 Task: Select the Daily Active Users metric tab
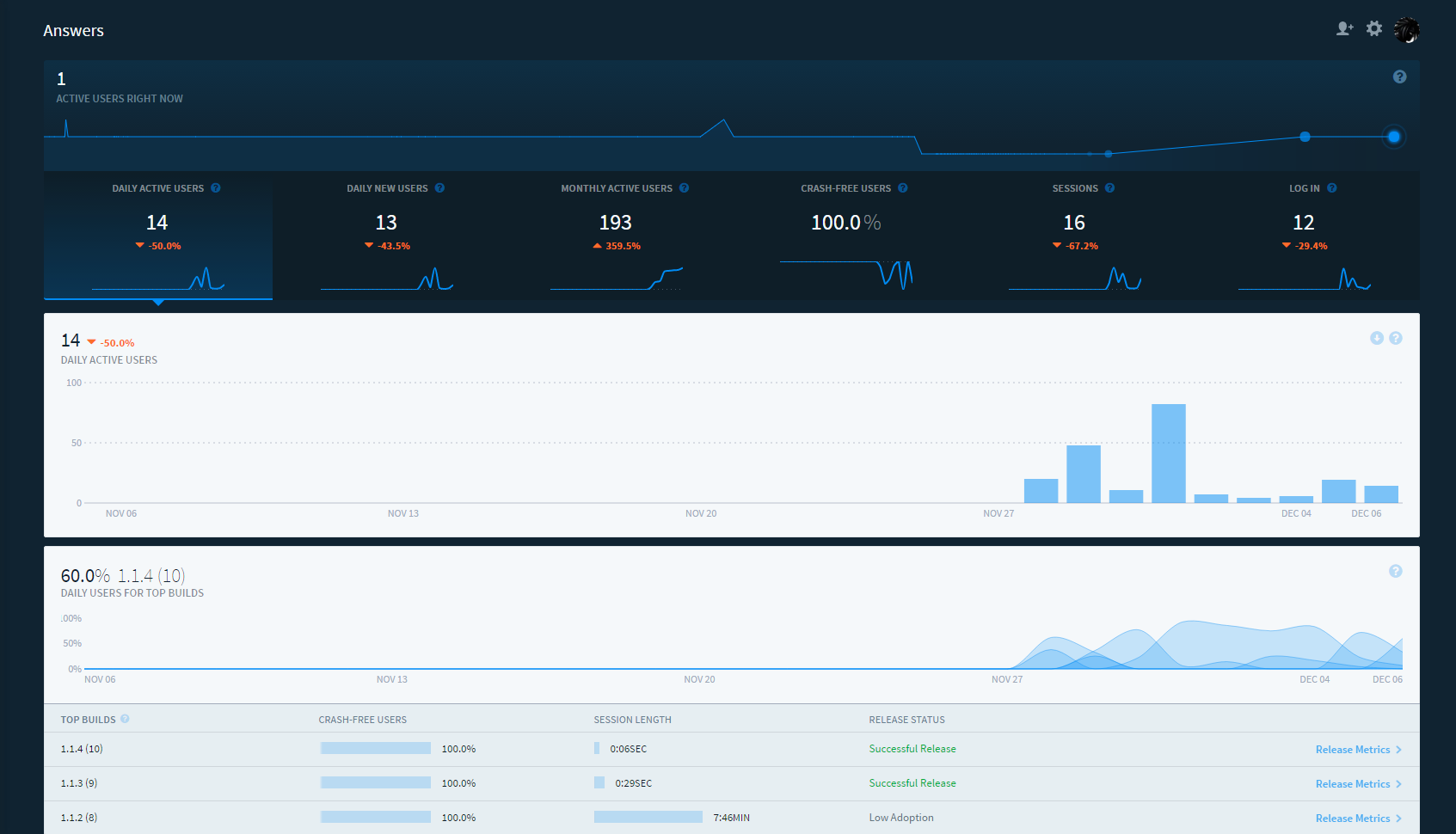click(158, 236)
